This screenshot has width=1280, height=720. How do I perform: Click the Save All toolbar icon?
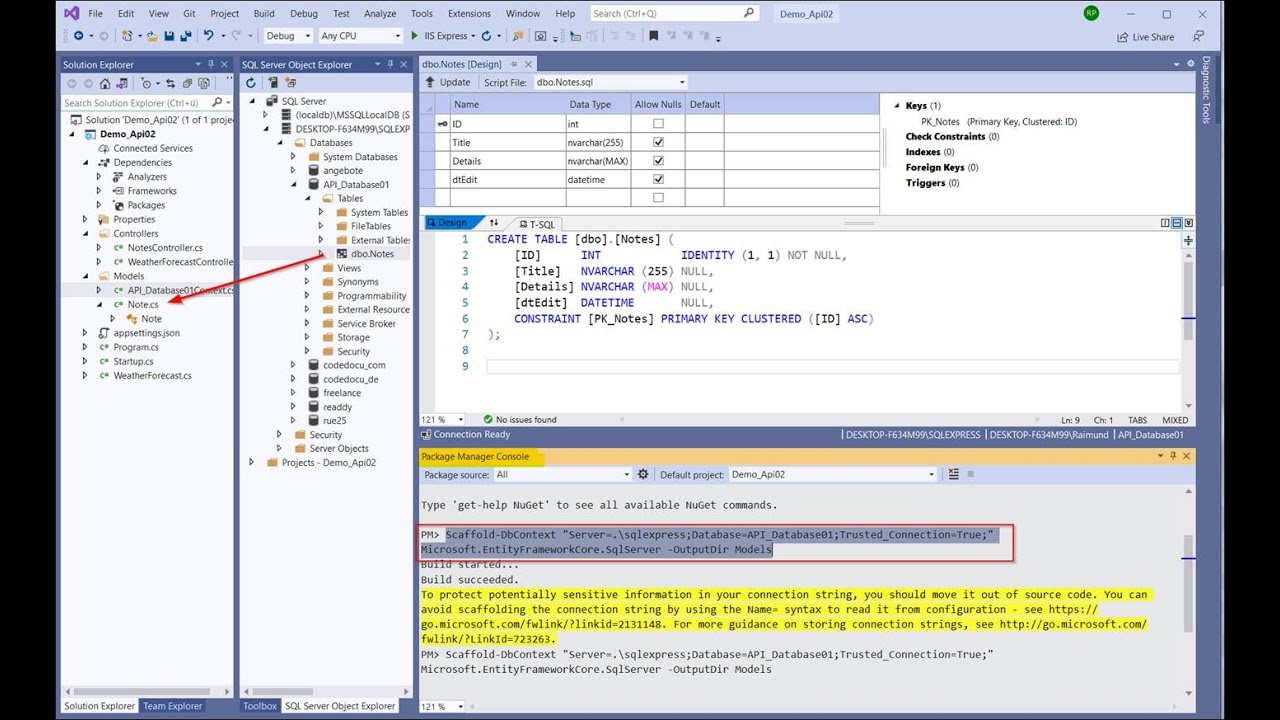185,36
